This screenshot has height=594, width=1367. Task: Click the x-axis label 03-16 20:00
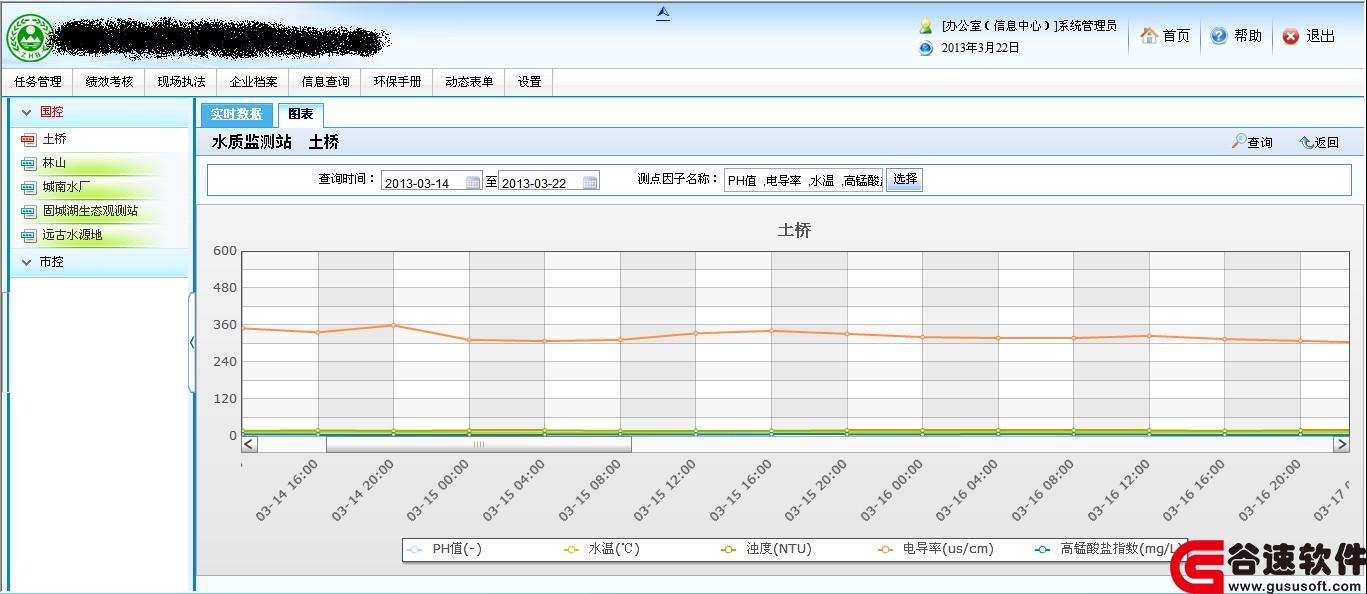1269,490
